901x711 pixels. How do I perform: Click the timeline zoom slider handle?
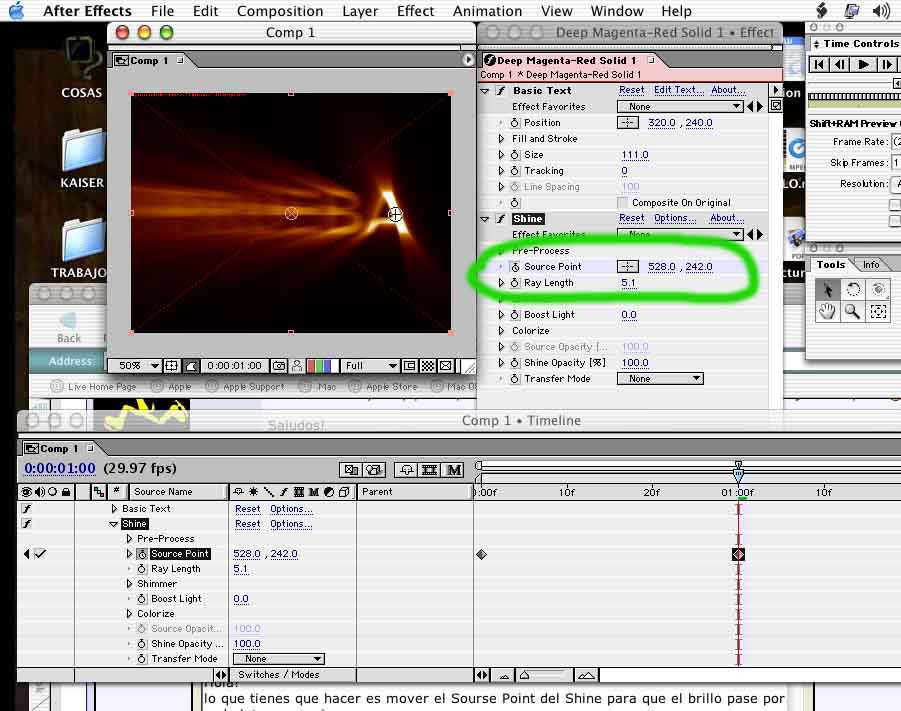click(x=525, y=675)
